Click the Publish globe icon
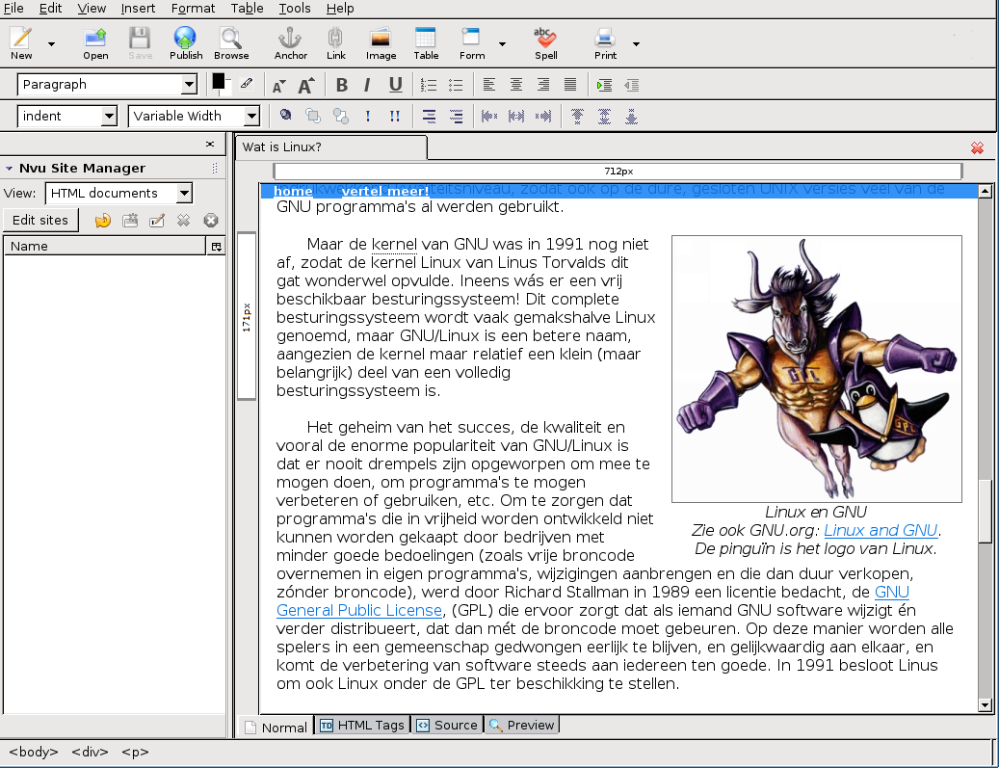Viewport: 999px width, 768px height. (x=185, y=43)
